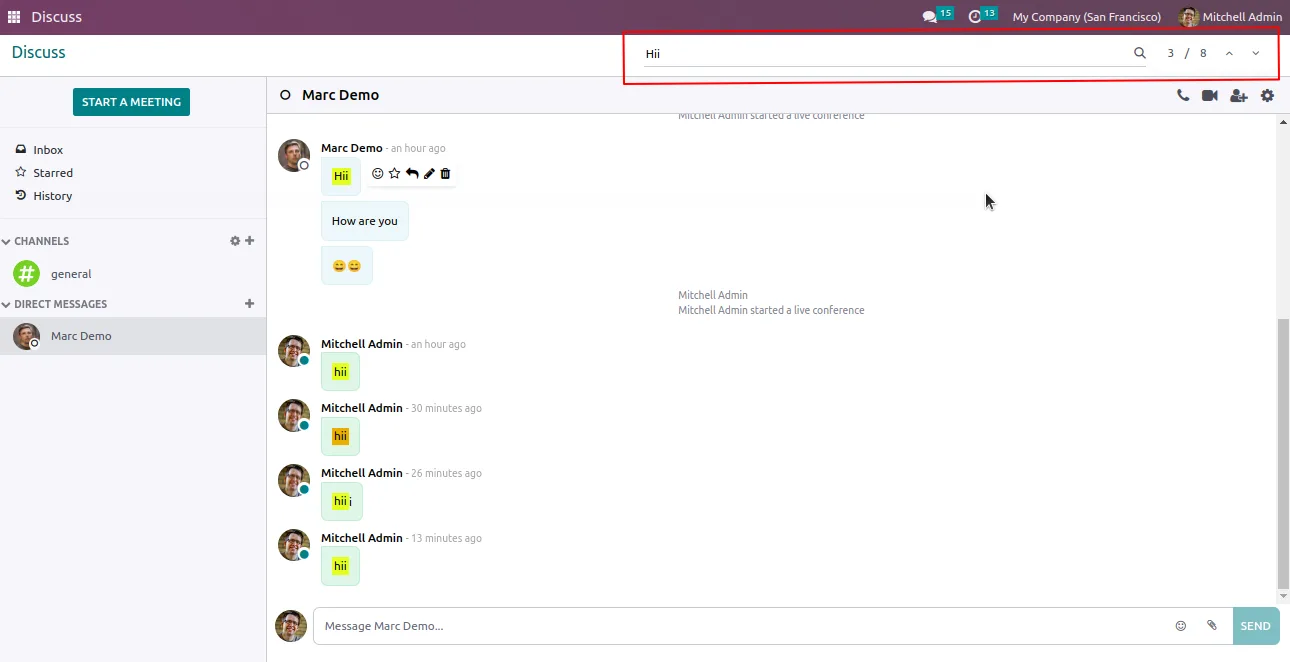Start a voice call with phone icon
Screen dimensions: 1290x662
[1183, 95]
